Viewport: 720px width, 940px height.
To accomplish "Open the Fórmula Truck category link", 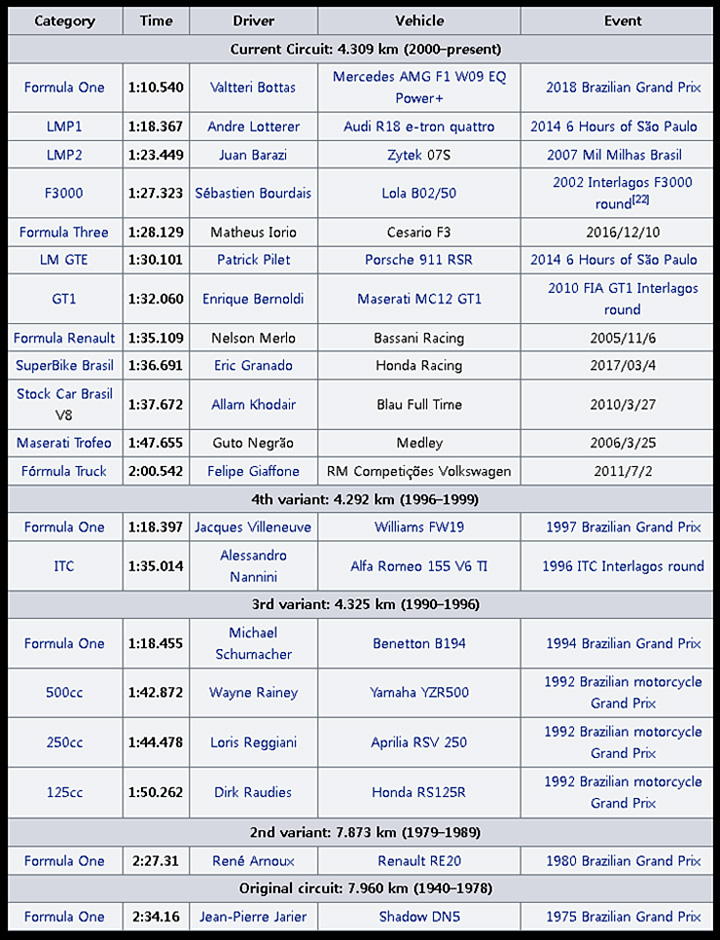I will click(x=64, y=471).
